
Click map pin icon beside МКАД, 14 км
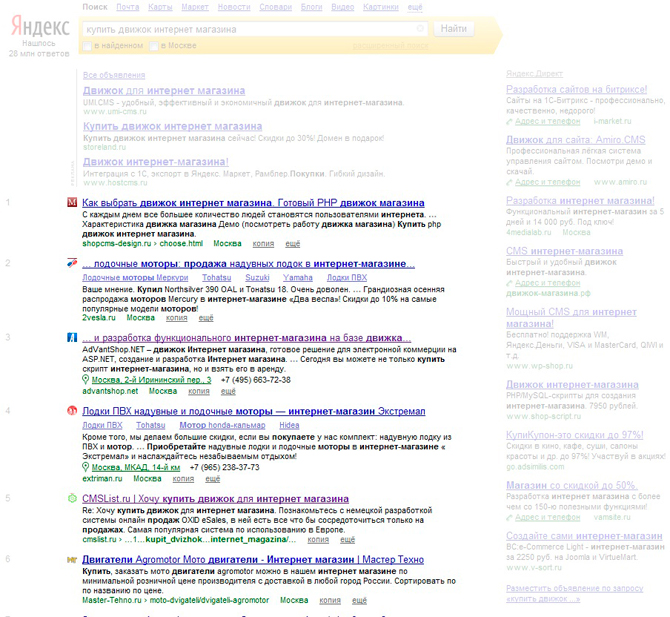point(86,467)
